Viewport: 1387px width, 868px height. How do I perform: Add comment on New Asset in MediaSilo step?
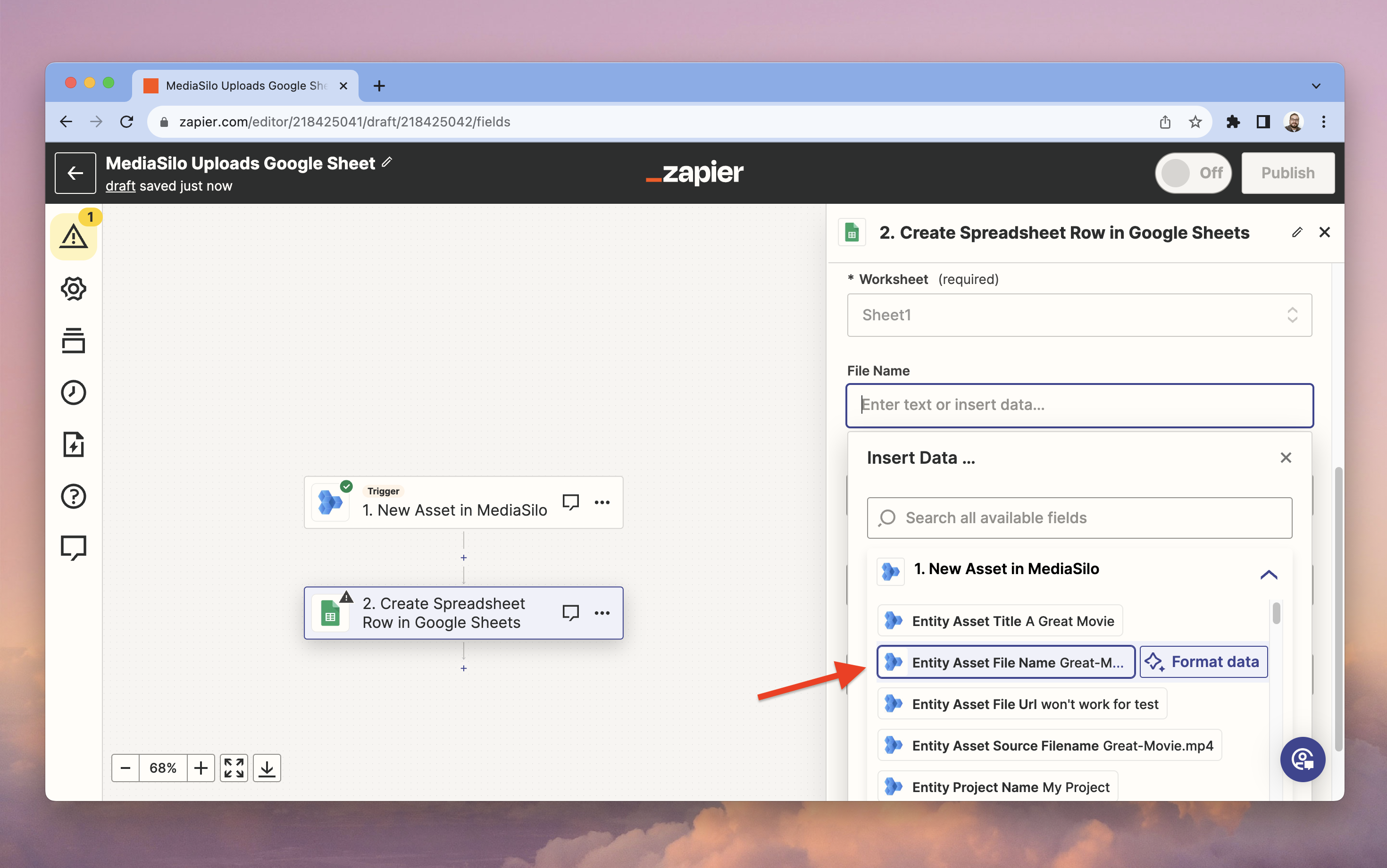pos(570,502)
